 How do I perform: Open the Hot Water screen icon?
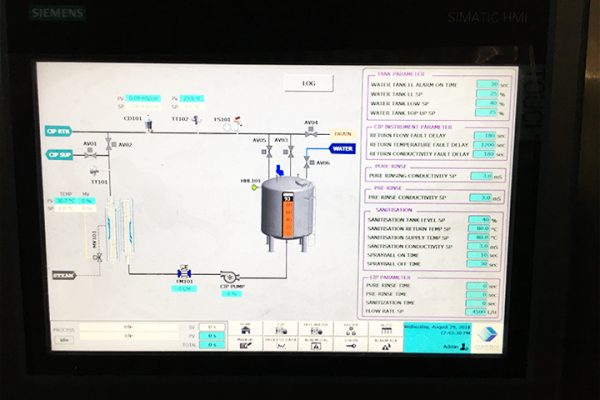click(x=316, y=329)
